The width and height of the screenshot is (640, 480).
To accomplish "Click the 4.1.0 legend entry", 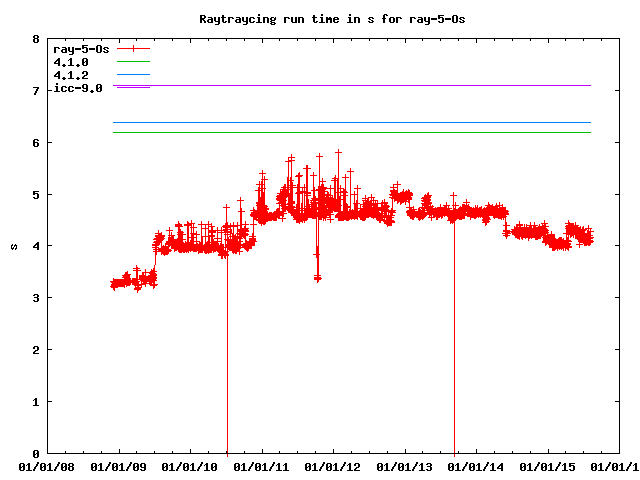I will (x=71, y=62).
